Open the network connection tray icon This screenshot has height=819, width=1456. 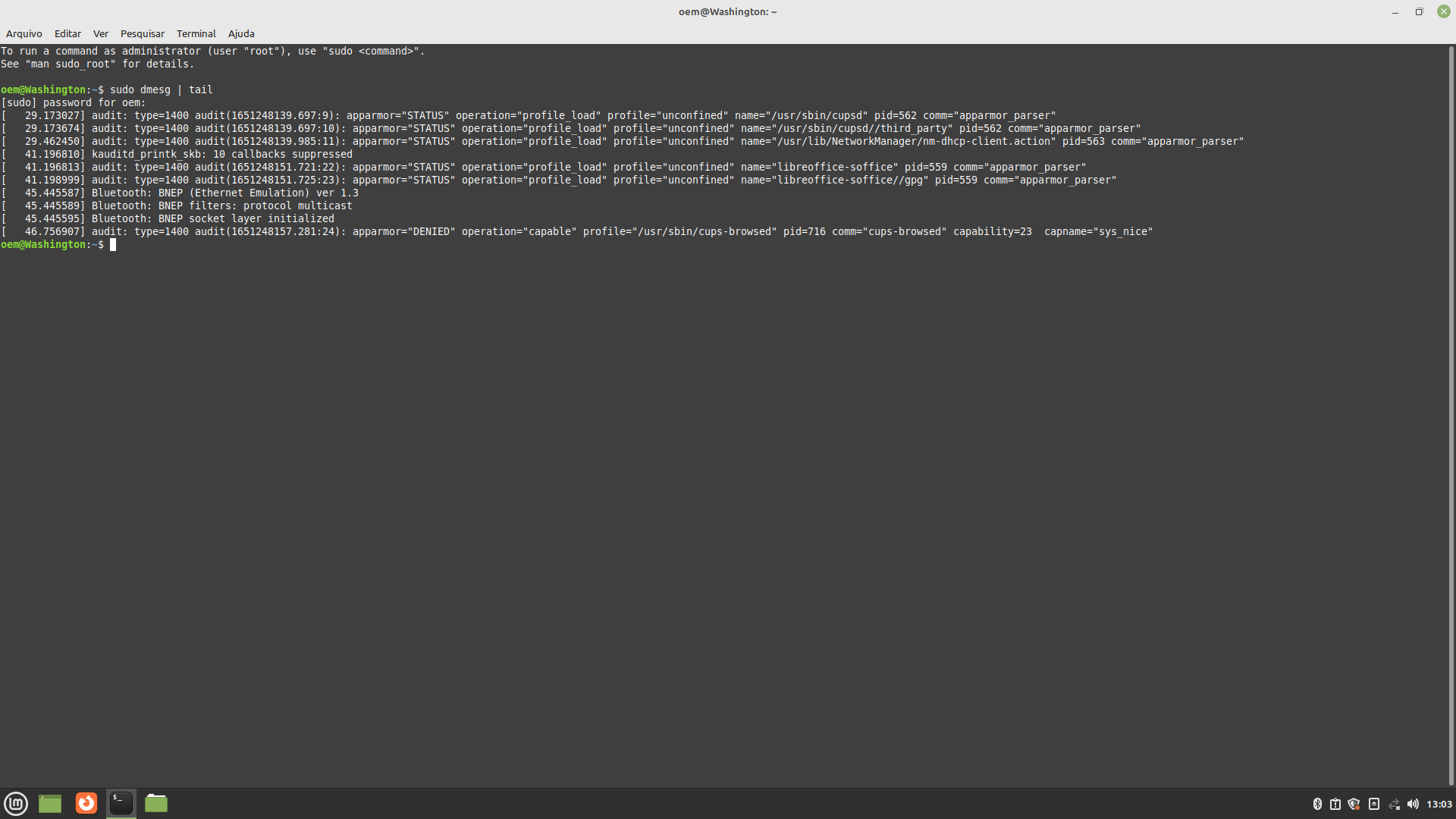coord(1394,804)
